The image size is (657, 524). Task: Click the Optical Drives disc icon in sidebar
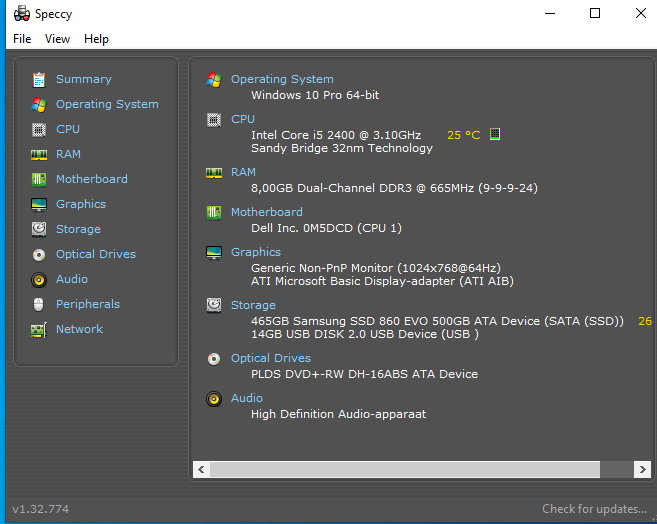[x=39, y=255]
